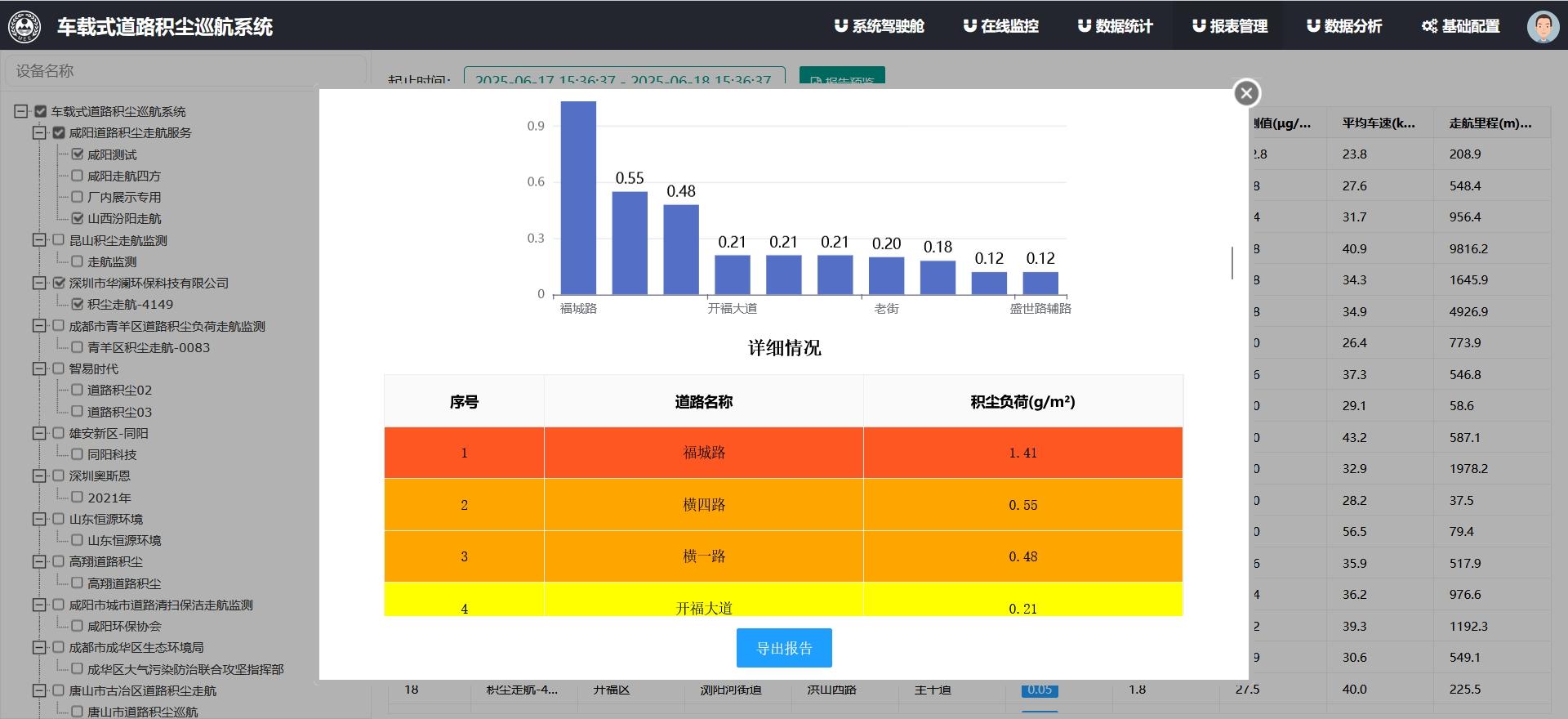Open the user avatar profile

click(x=1543, y=26)
